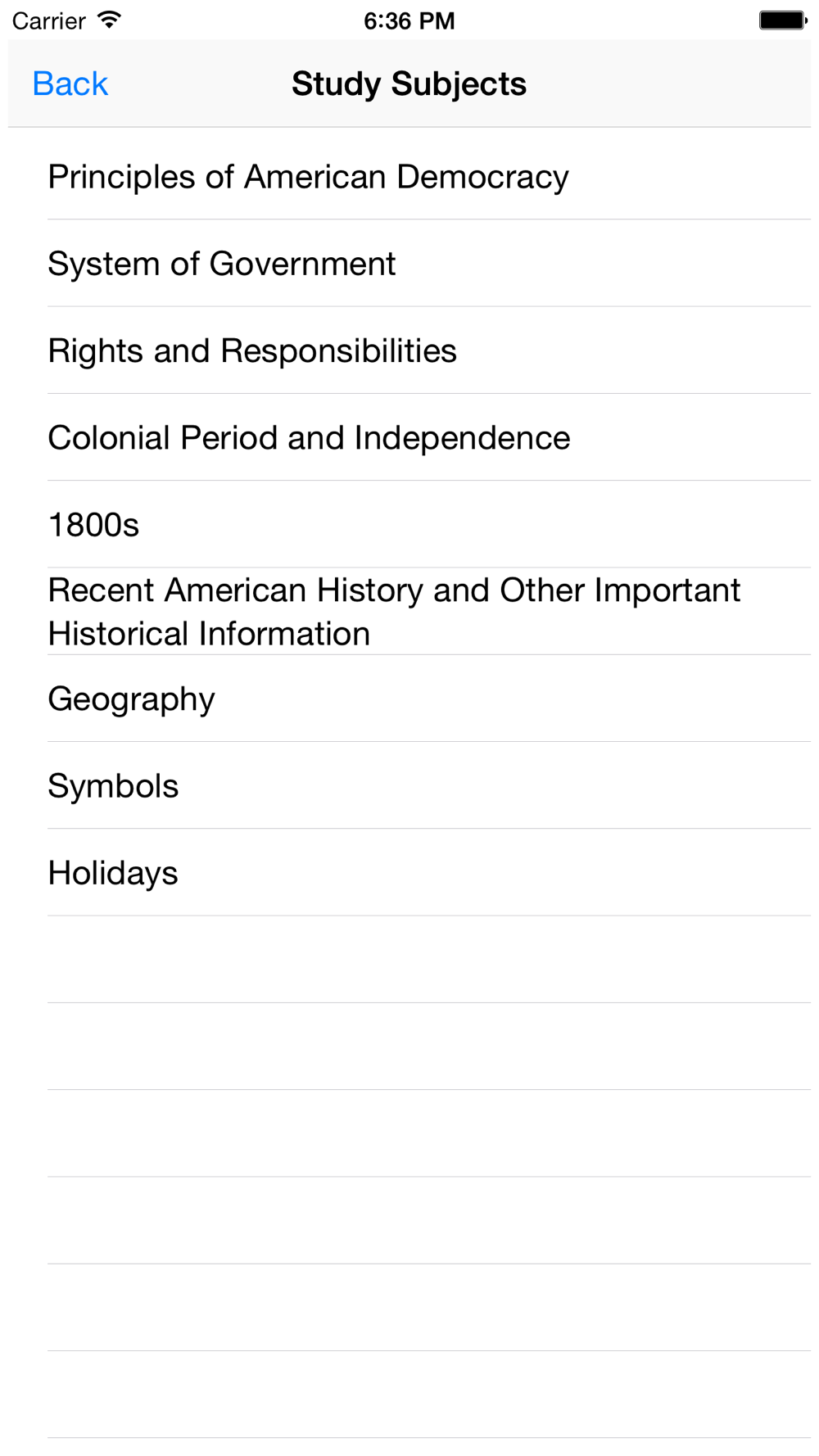The image size is (819, 1456).
Task: Tap the third blank row under Holidays
Action: (x=409, y=1133)
